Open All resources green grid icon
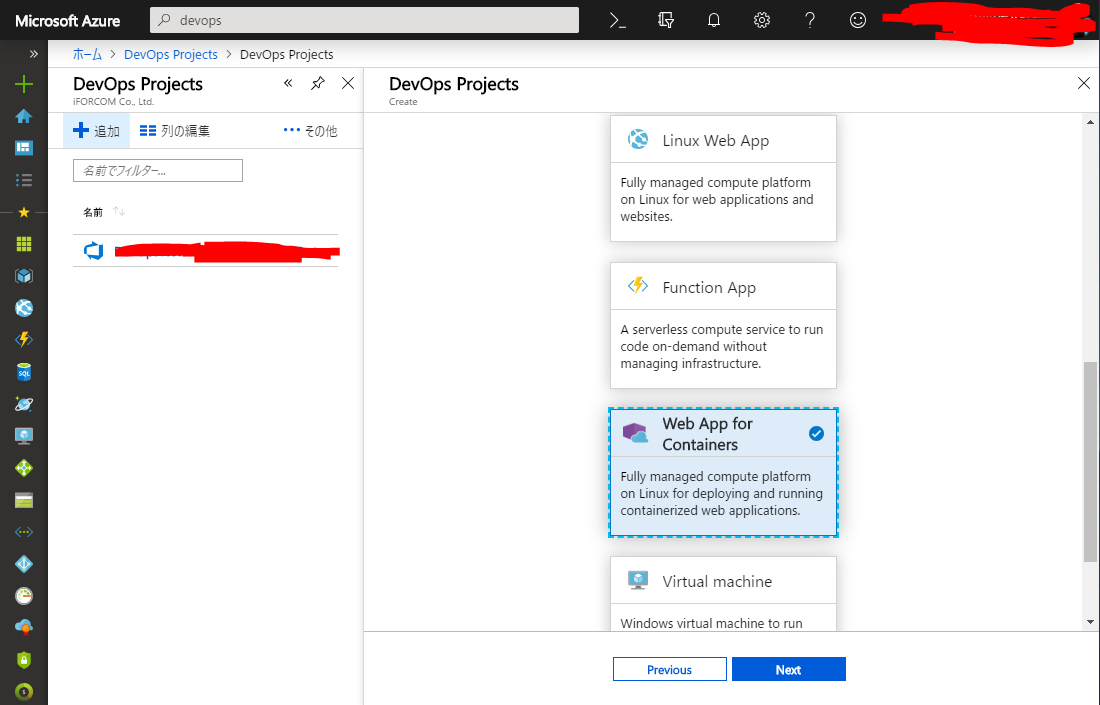This screenshot has height=705, width=1100. (24, 243)
